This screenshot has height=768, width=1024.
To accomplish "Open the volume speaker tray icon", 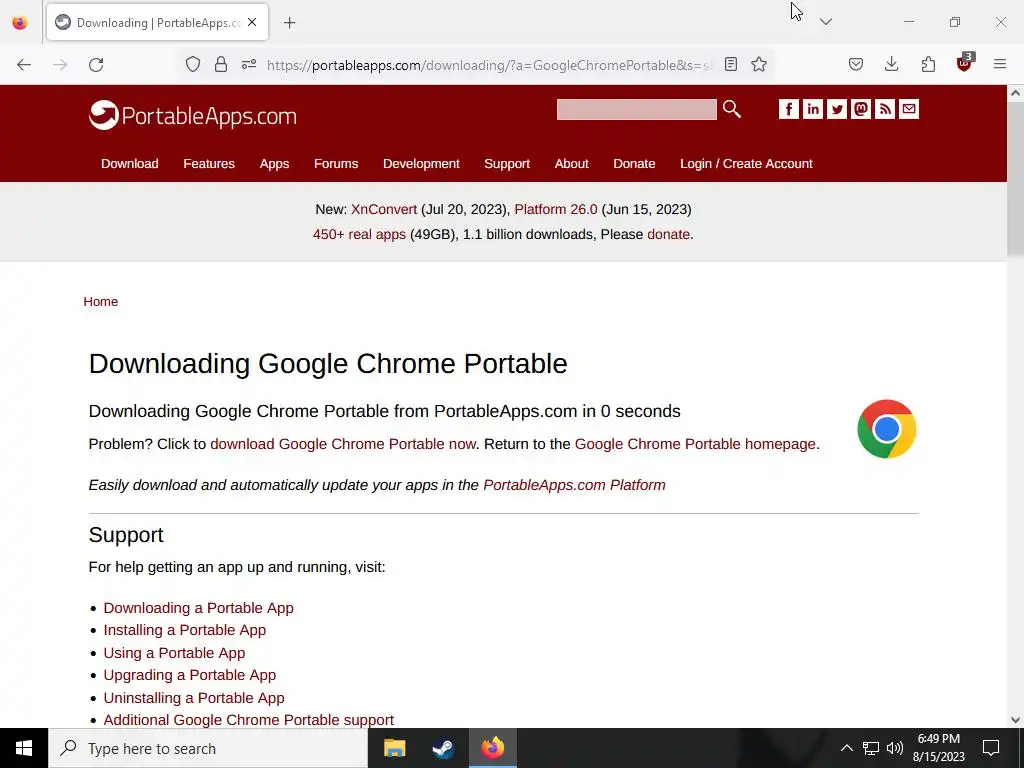I will [x=895, y=748].
